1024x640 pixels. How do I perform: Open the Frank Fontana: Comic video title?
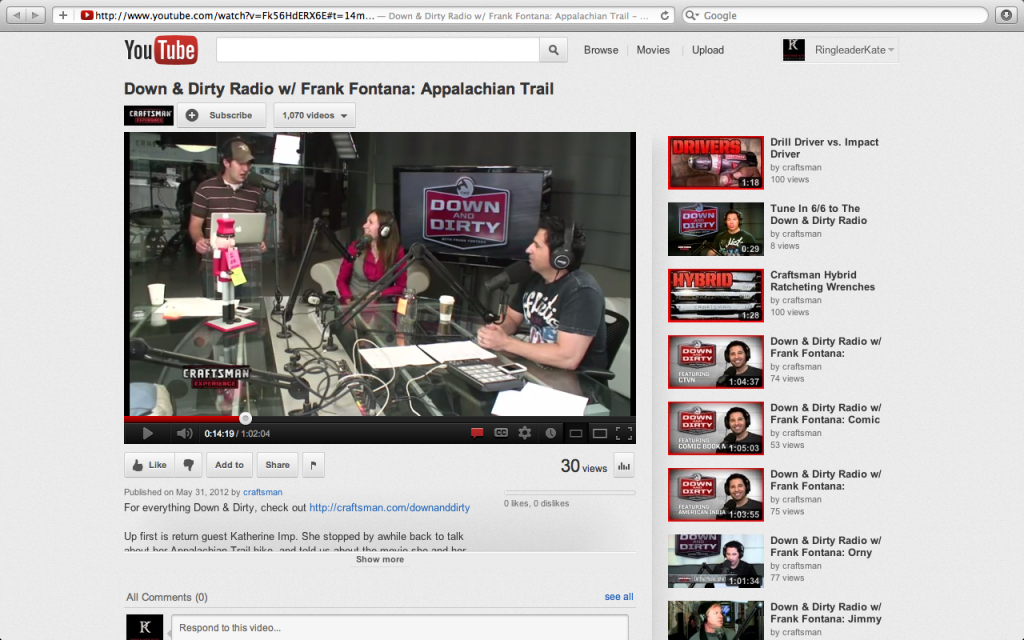[x=825, y=413]
